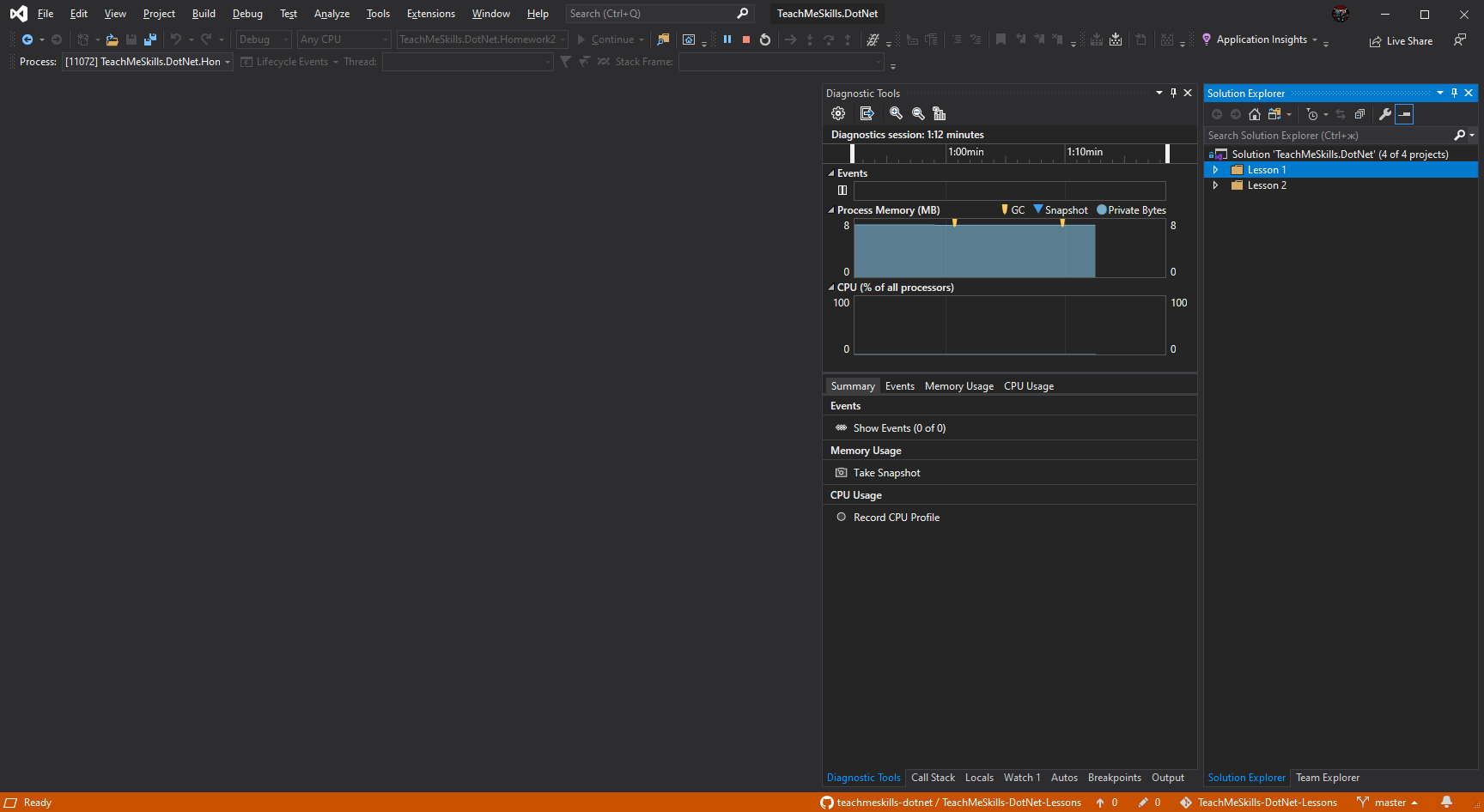Switch to the Memory Usage tab
Viewport: 1484px width, 812px height.
[x=959, y=386]
